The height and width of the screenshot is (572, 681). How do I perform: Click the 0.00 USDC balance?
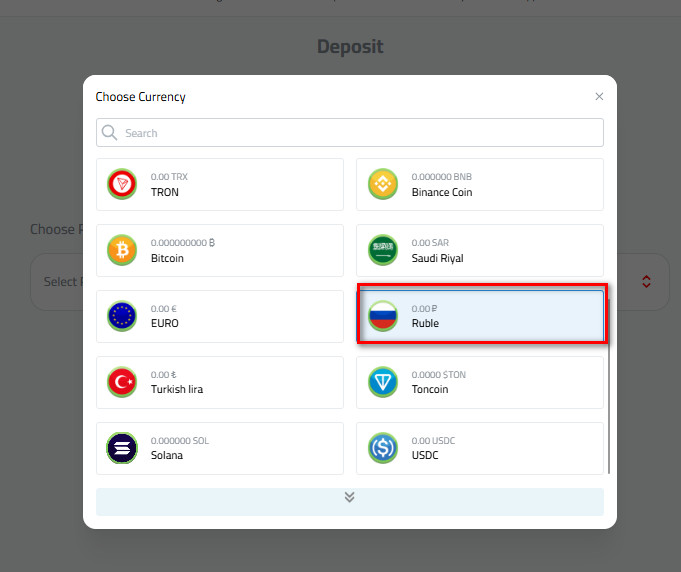(x=433, y=441)
